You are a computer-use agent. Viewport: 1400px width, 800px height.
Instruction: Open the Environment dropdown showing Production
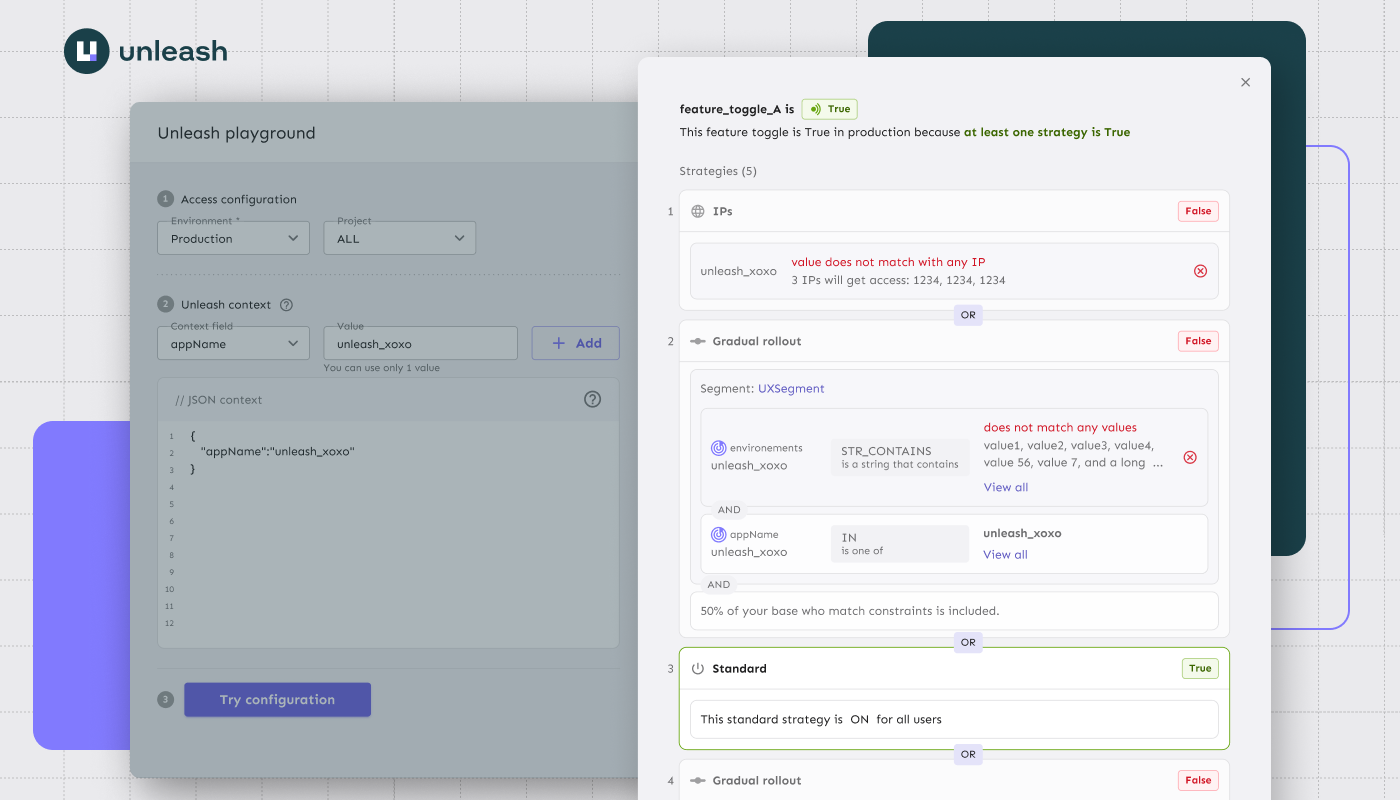(233, 238)
